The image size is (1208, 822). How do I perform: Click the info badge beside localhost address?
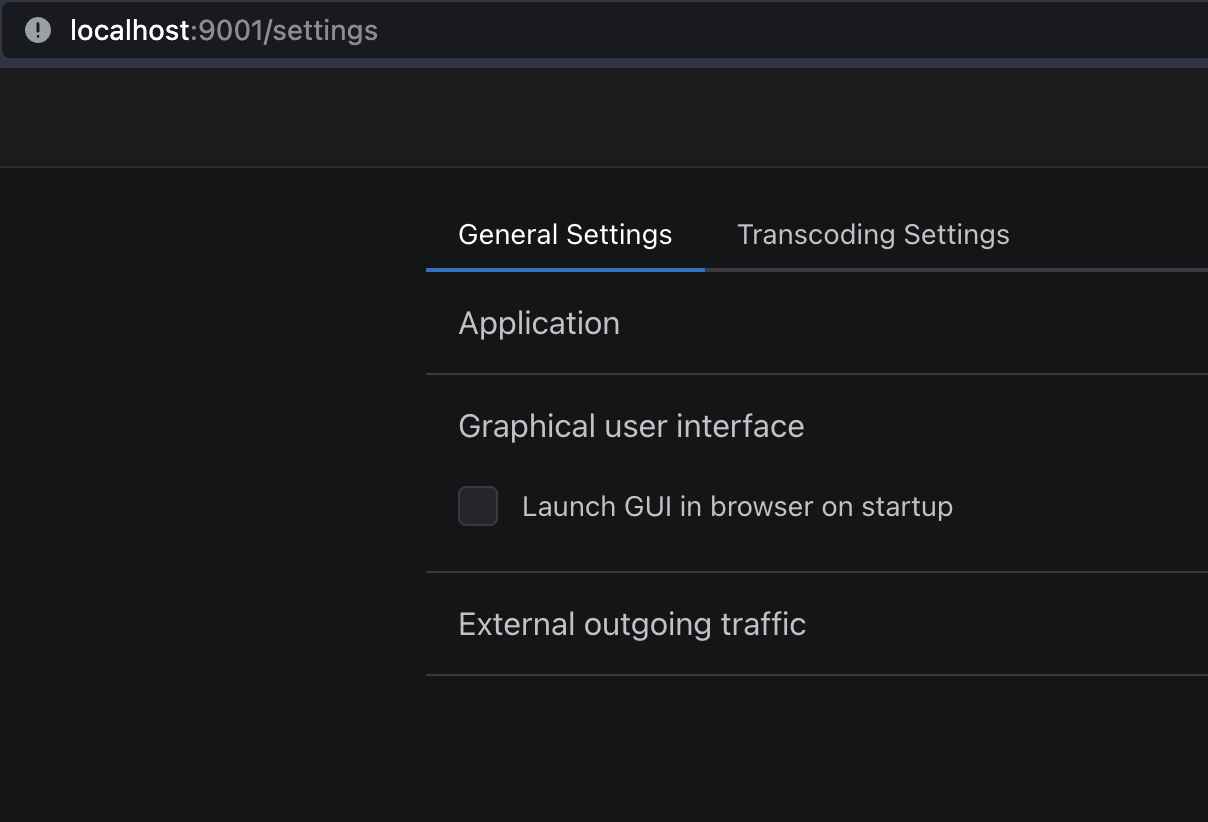point(37,30)
